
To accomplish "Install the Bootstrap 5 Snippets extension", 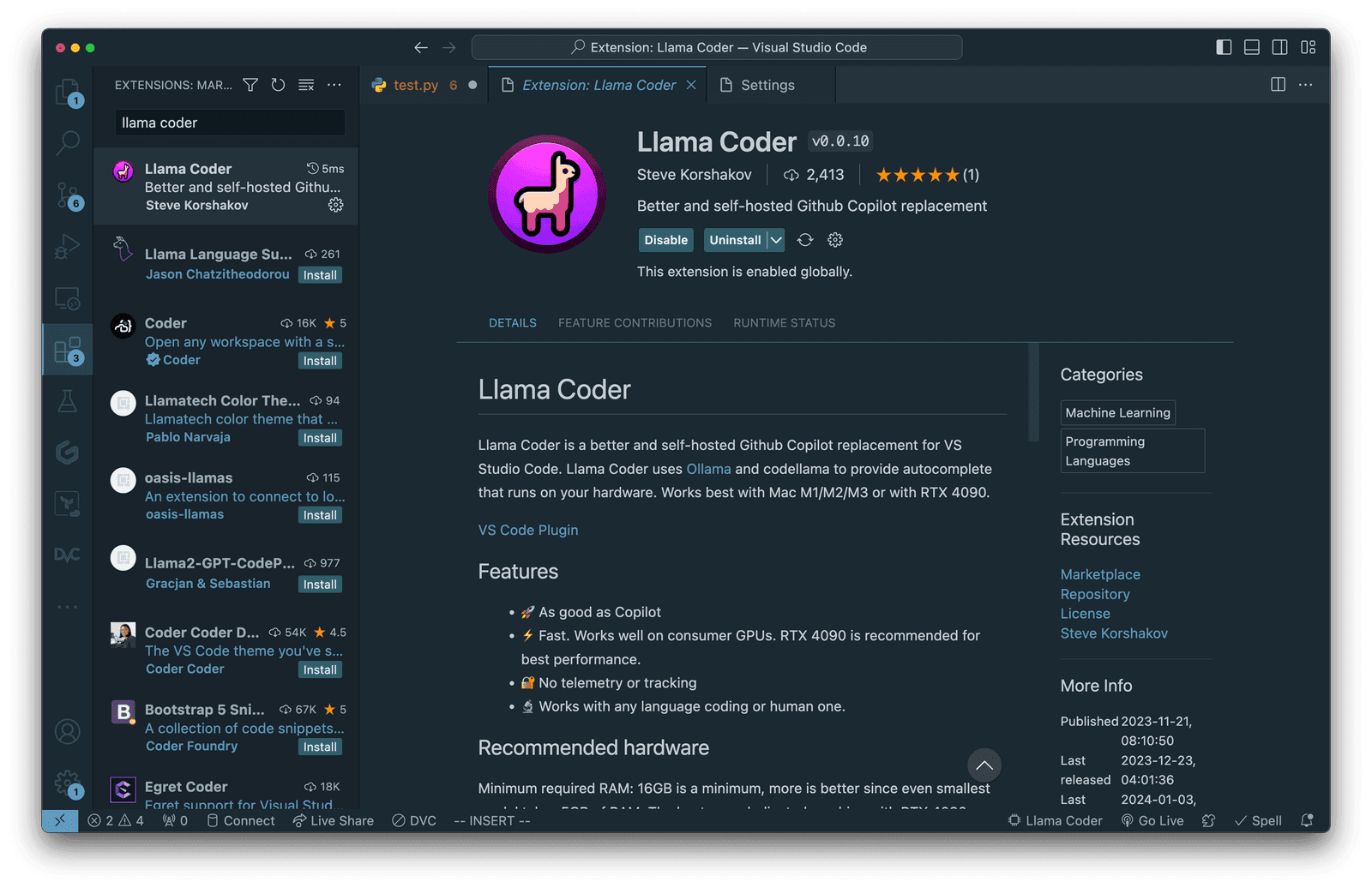I will point(320,747).
